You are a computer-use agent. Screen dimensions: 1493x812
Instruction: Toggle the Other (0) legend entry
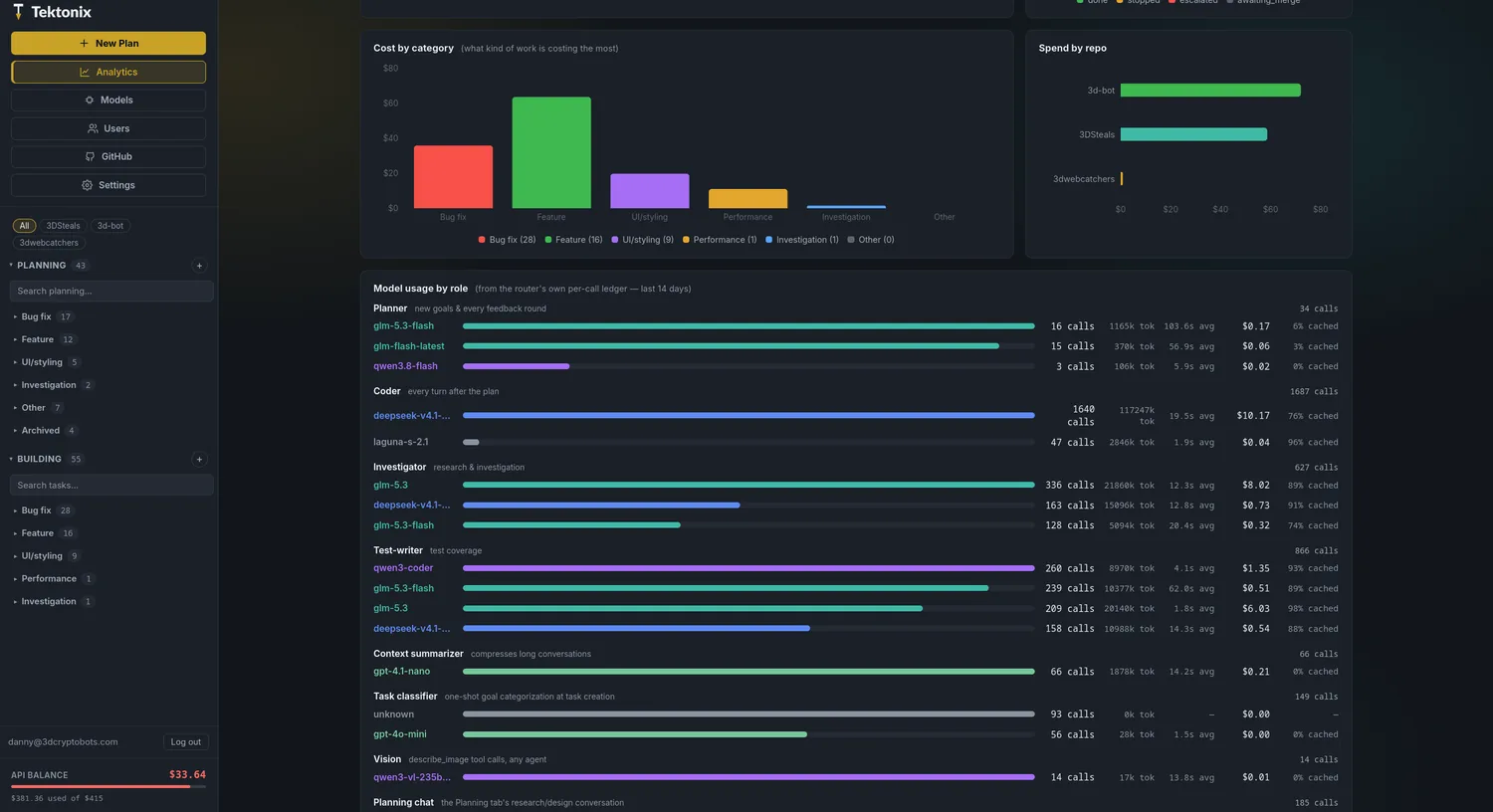(x=871, y=240)
